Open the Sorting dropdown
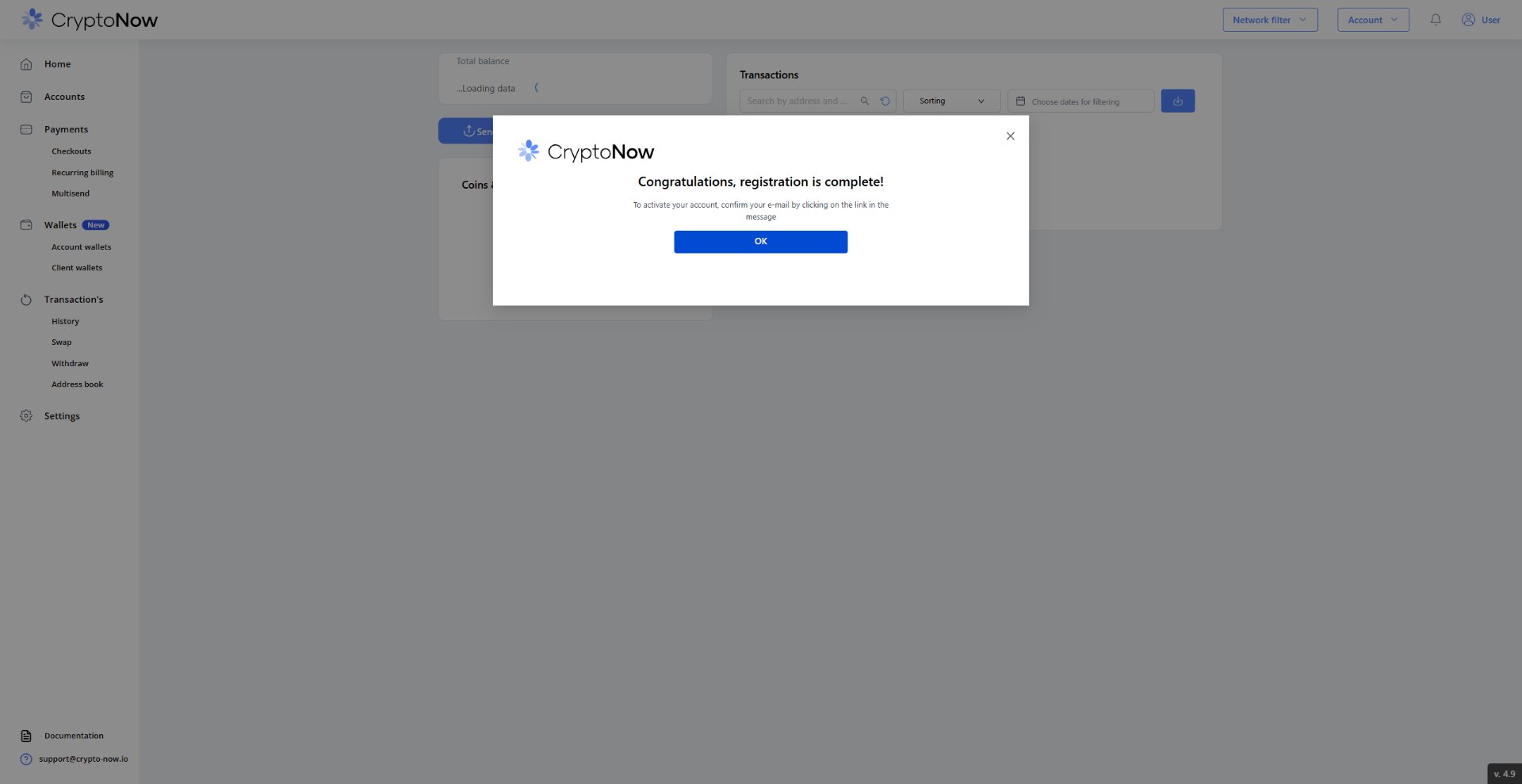The height and width of the screenshot is (784, 1522). [952, 101]
